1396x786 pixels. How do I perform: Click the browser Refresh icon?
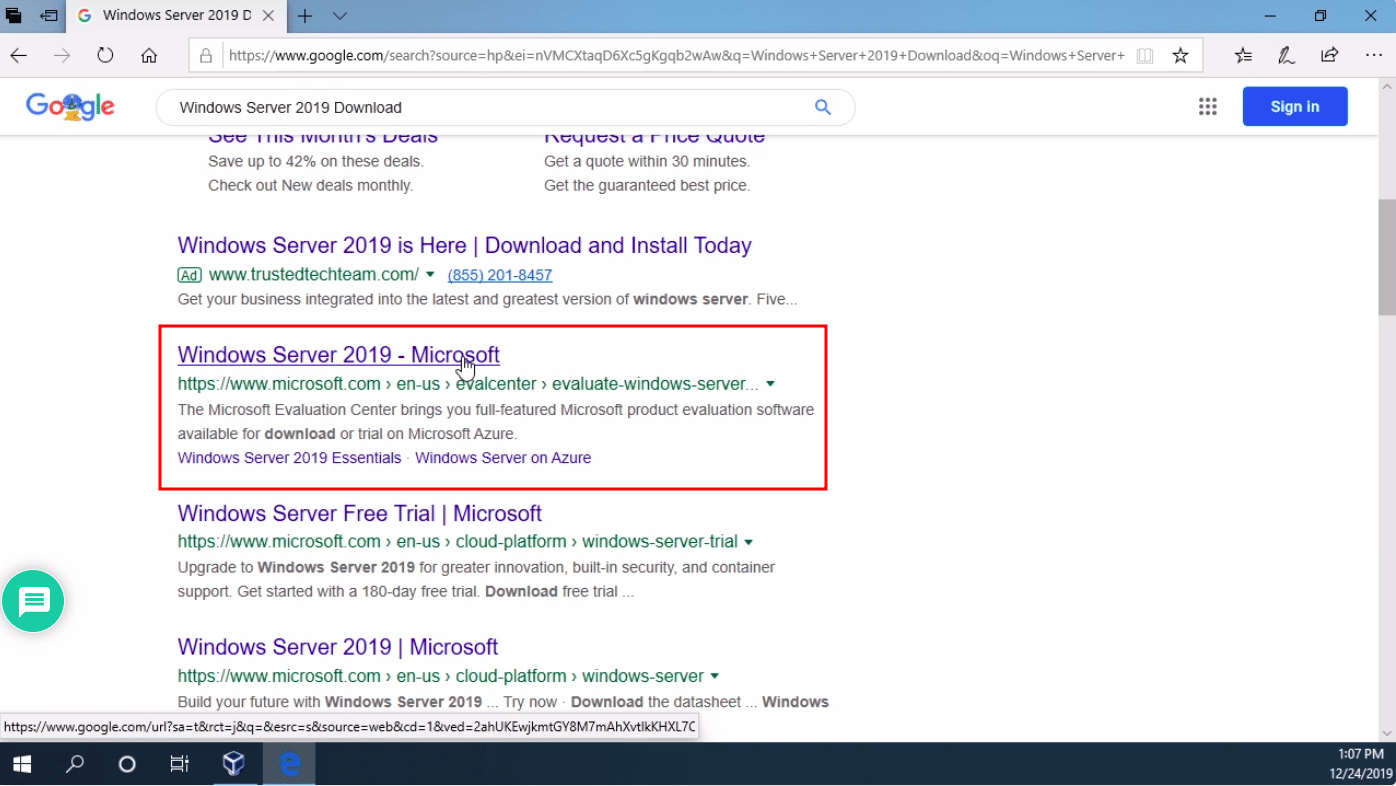coord(105,56)
